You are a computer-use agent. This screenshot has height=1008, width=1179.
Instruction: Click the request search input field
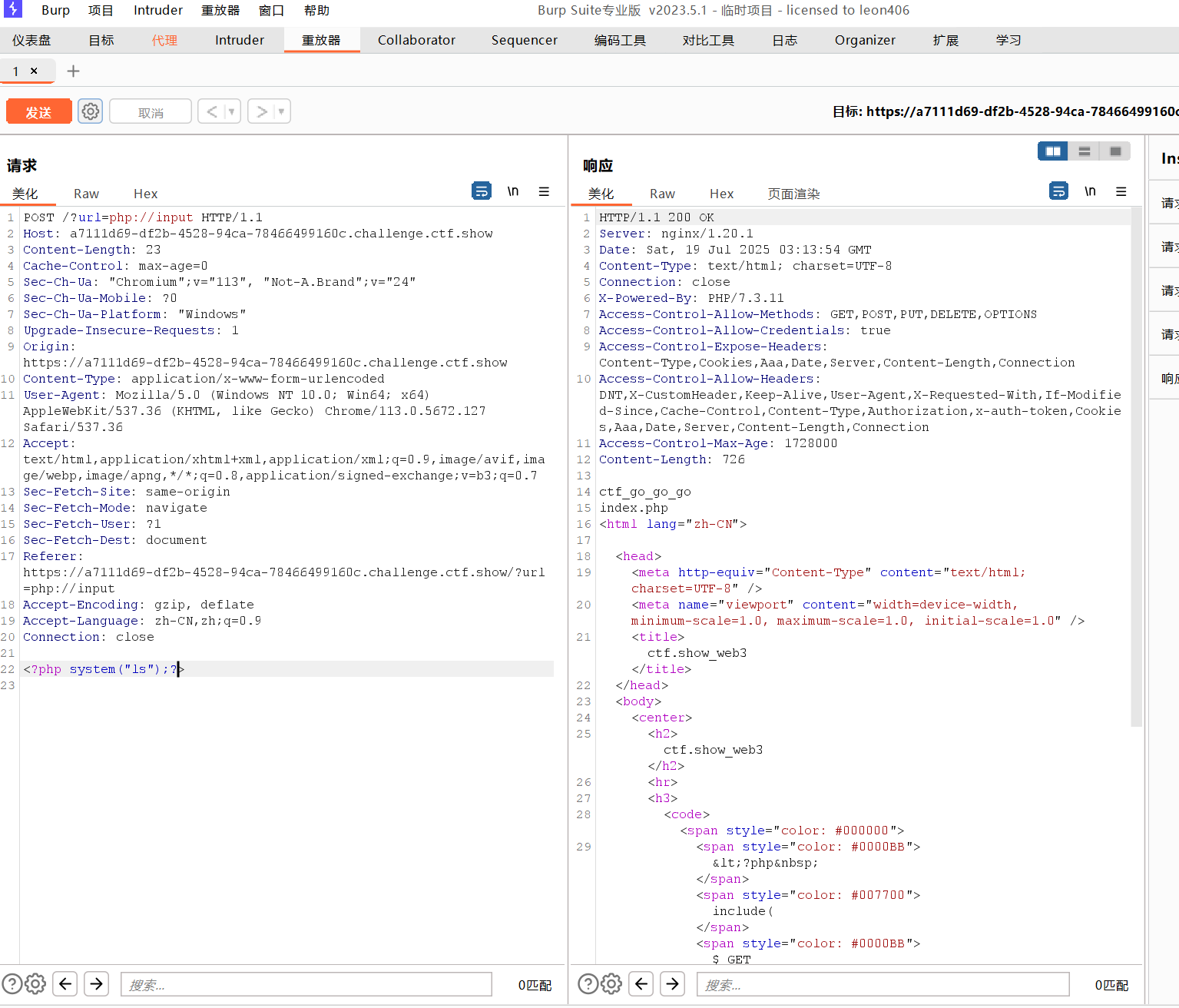[x=306, y=984]
